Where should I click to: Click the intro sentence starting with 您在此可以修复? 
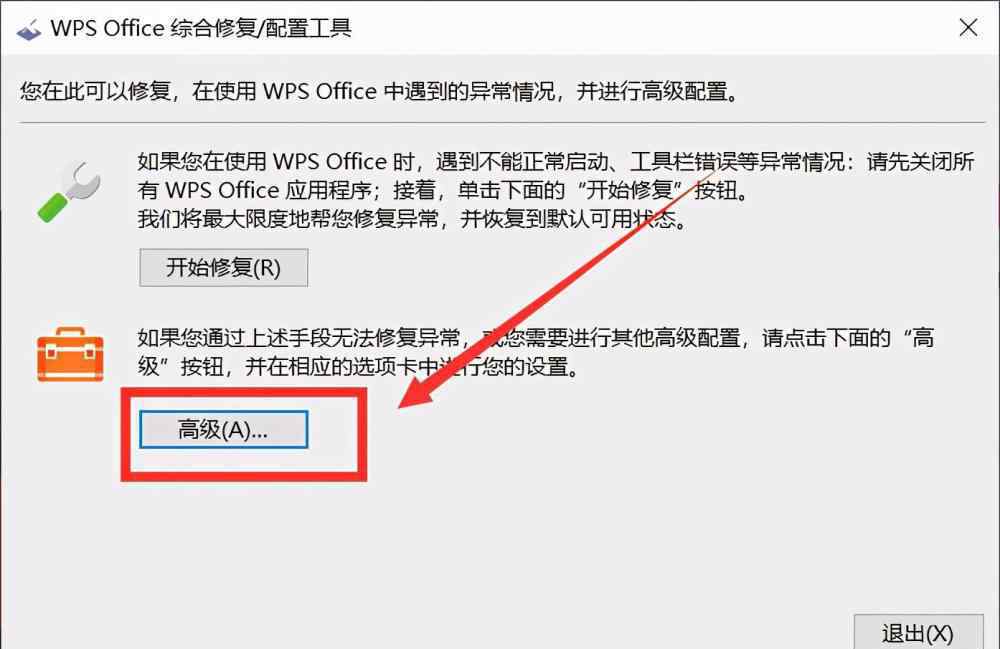379,91
